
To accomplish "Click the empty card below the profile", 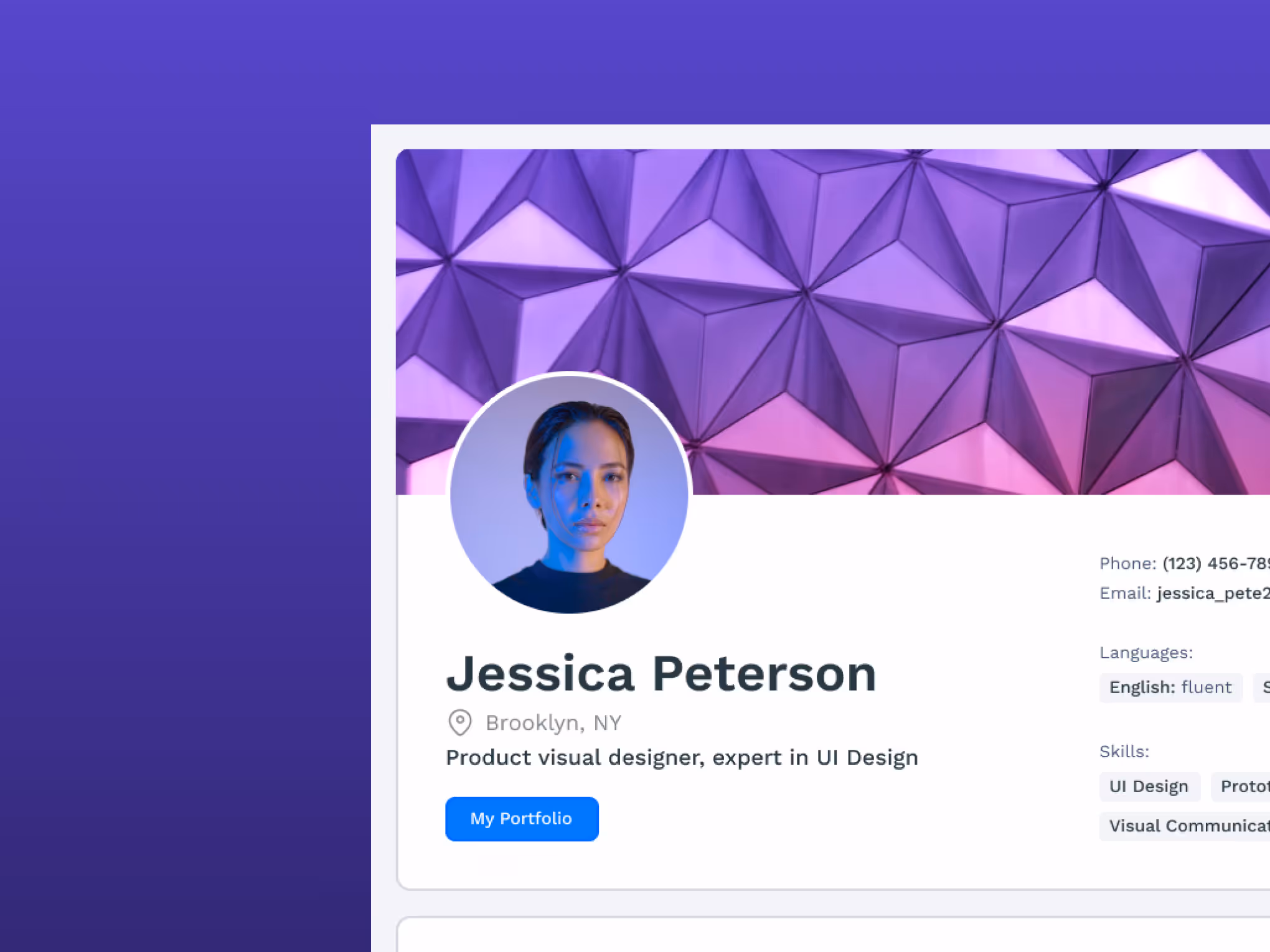I will click(x=834, y=935).
